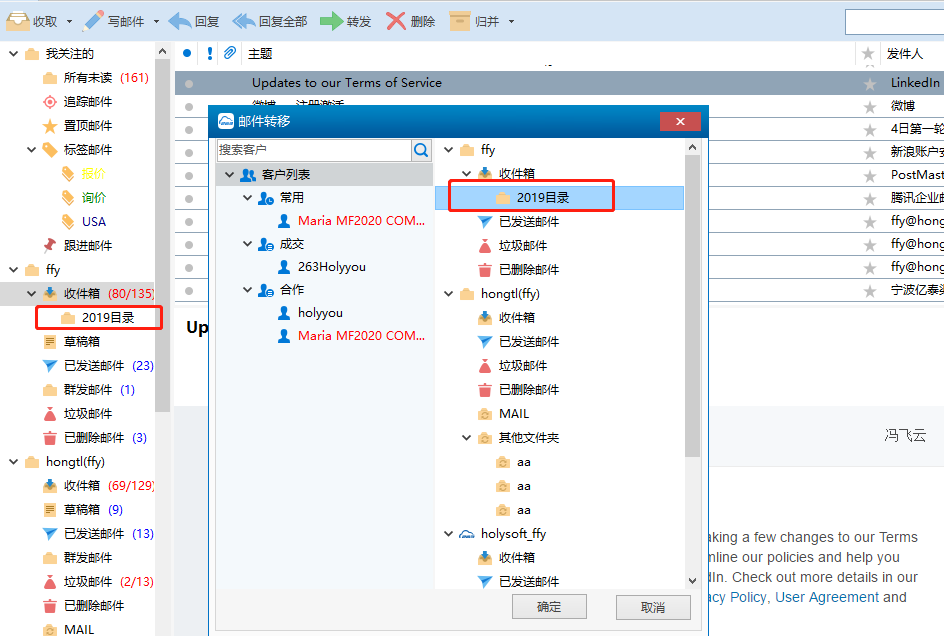The image size is (944, 636).
Task: Collapse the 客户列表 tree node
Action: 229,175
